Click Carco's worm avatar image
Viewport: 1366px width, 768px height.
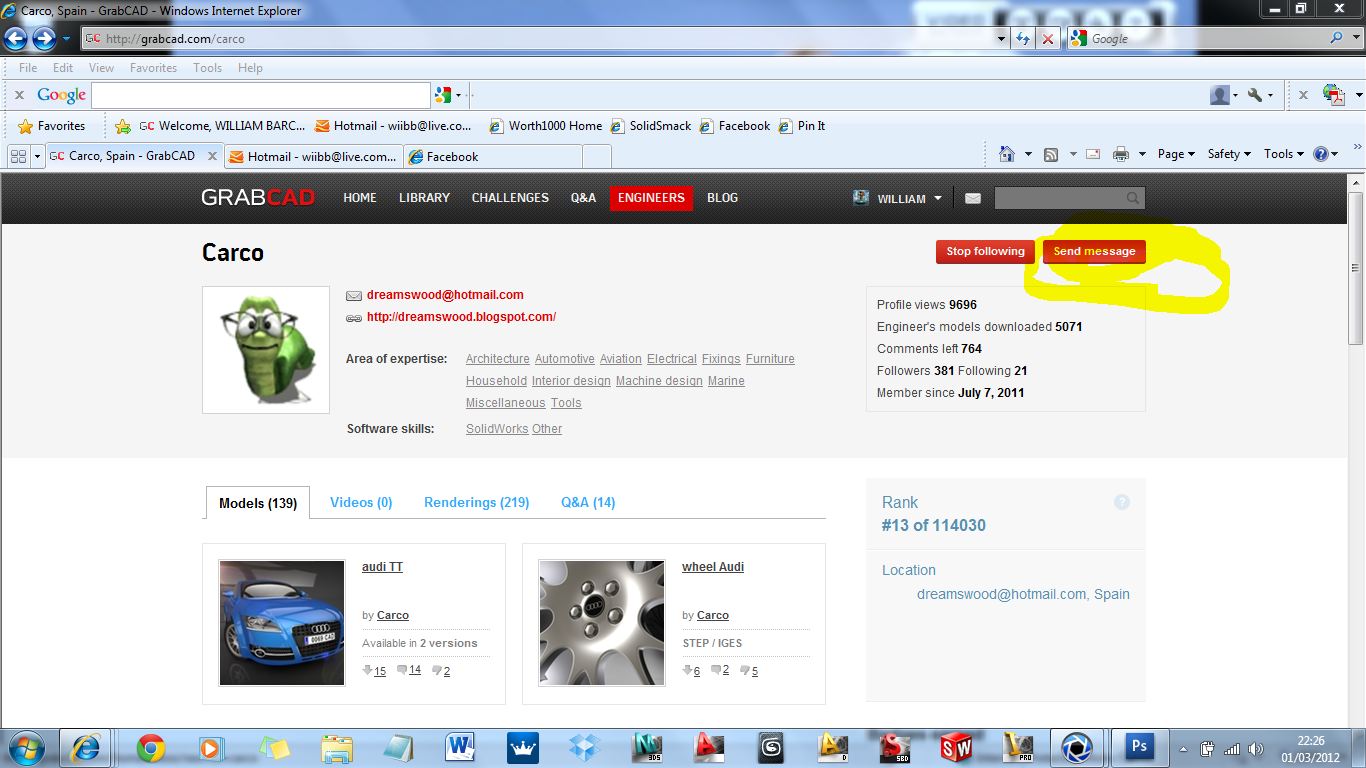tap(266, 350)
